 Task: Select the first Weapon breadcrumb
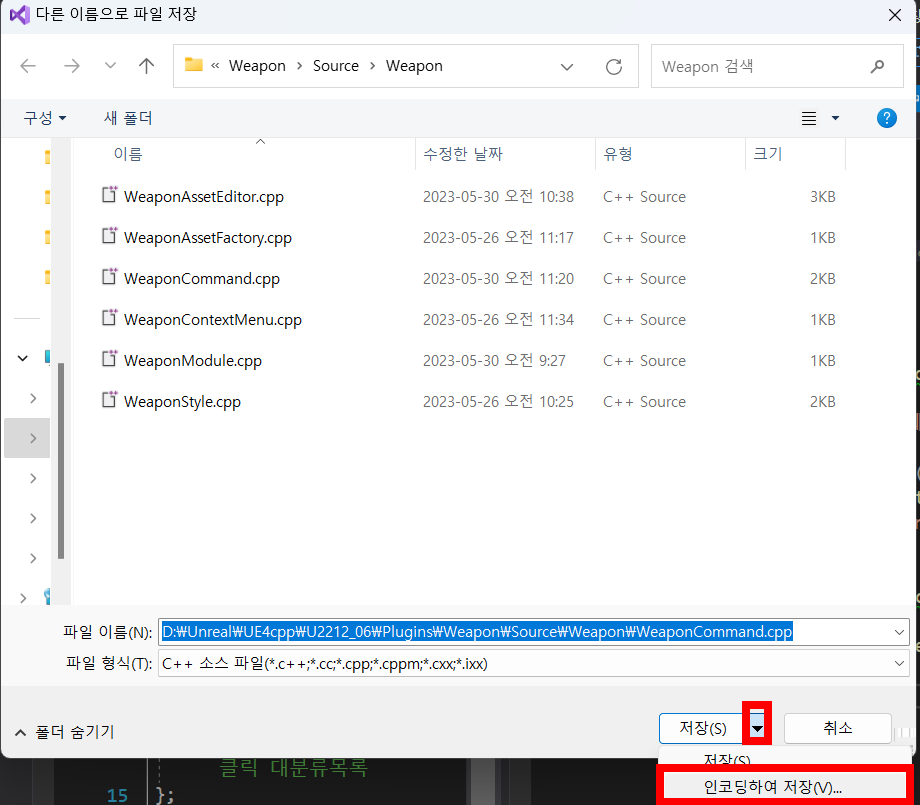coord(257,66)
